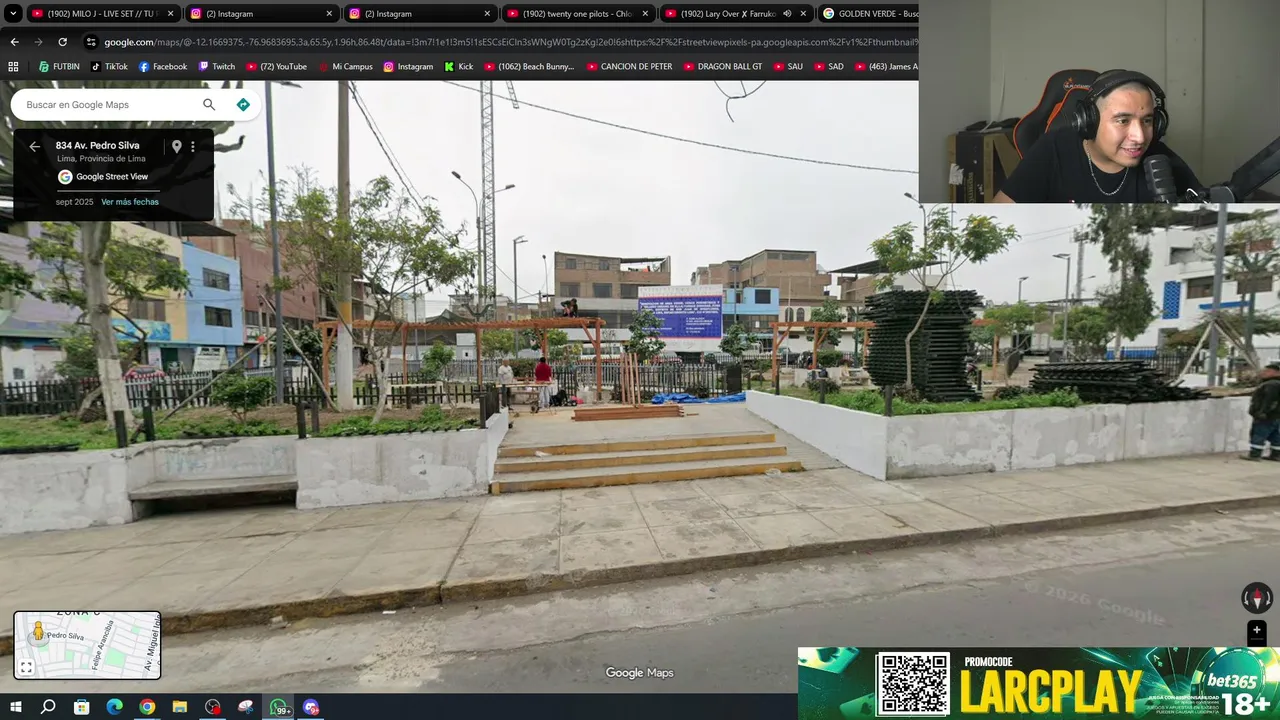
Task: Open directions with the blue diamond icon
Action: coord(243,104)
